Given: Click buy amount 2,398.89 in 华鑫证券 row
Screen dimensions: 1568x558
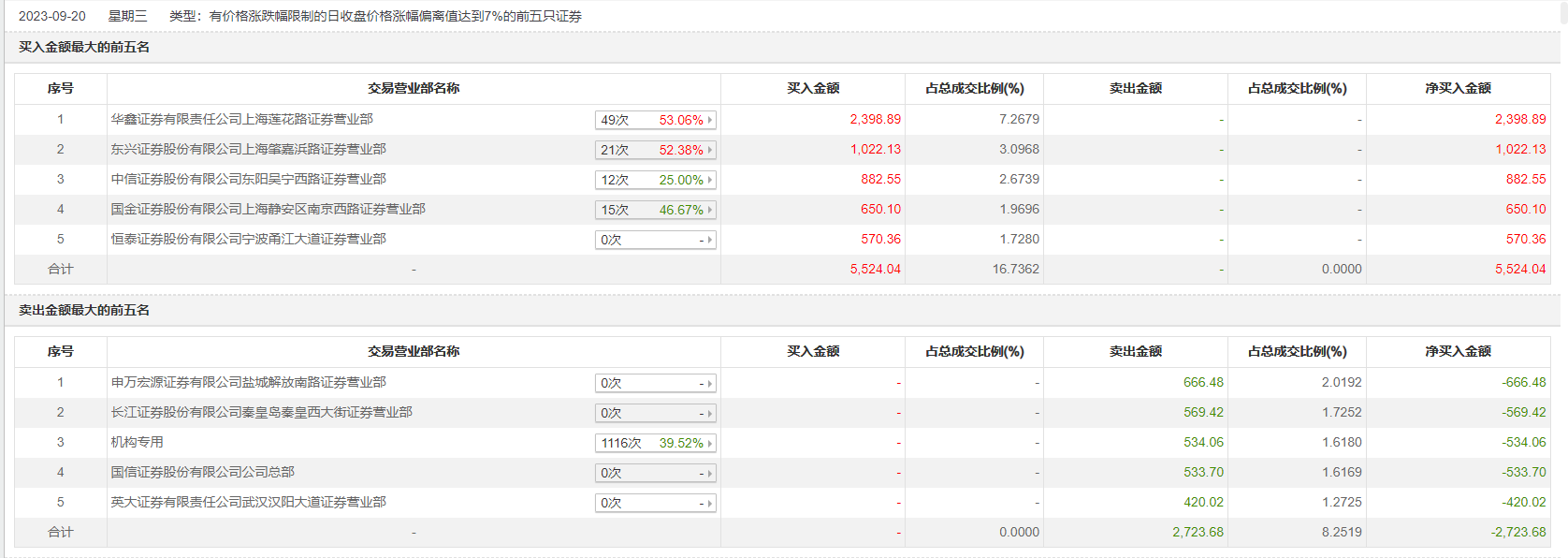Looking at the screenshot, I should [875, 119].
